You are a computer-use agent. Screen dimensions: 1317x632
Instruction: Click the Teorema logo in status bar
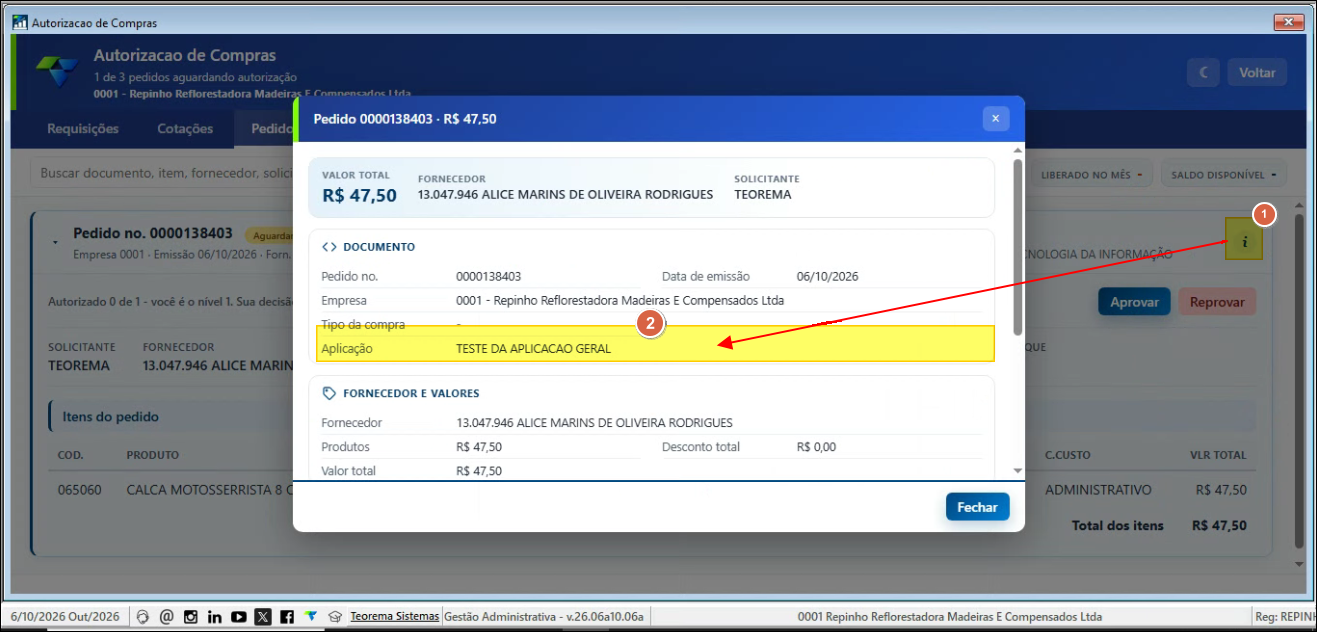click(311, 617)
